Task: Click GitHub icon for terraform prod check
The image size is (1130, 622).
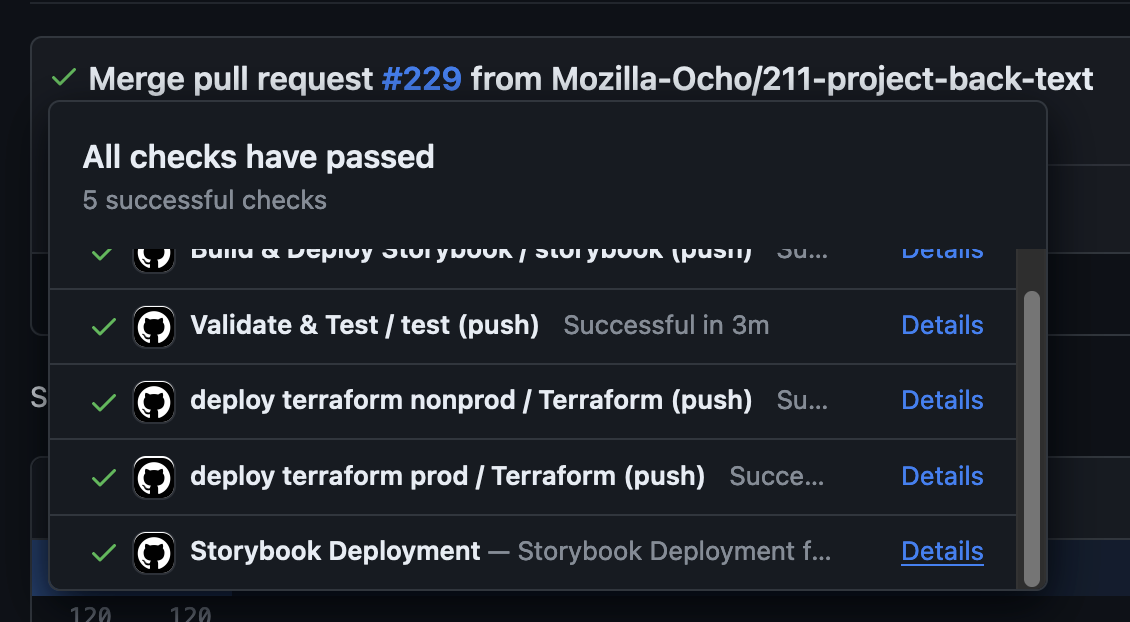Action: pyautogui.click(x=154, y=477)
